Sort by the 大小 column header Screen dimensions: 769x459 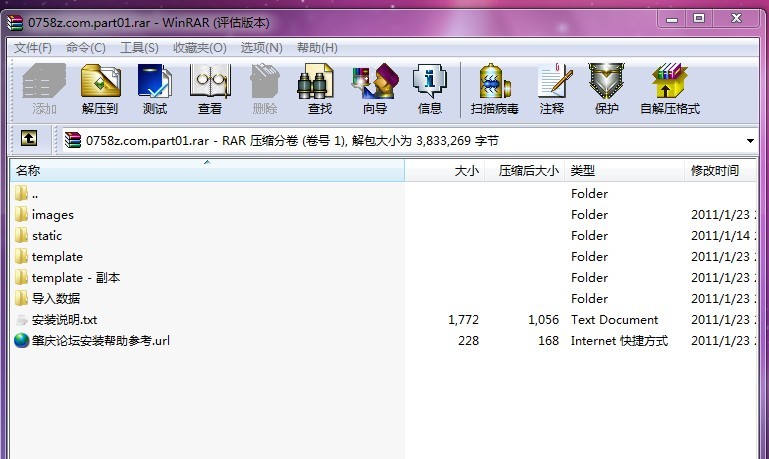point(445,171)
